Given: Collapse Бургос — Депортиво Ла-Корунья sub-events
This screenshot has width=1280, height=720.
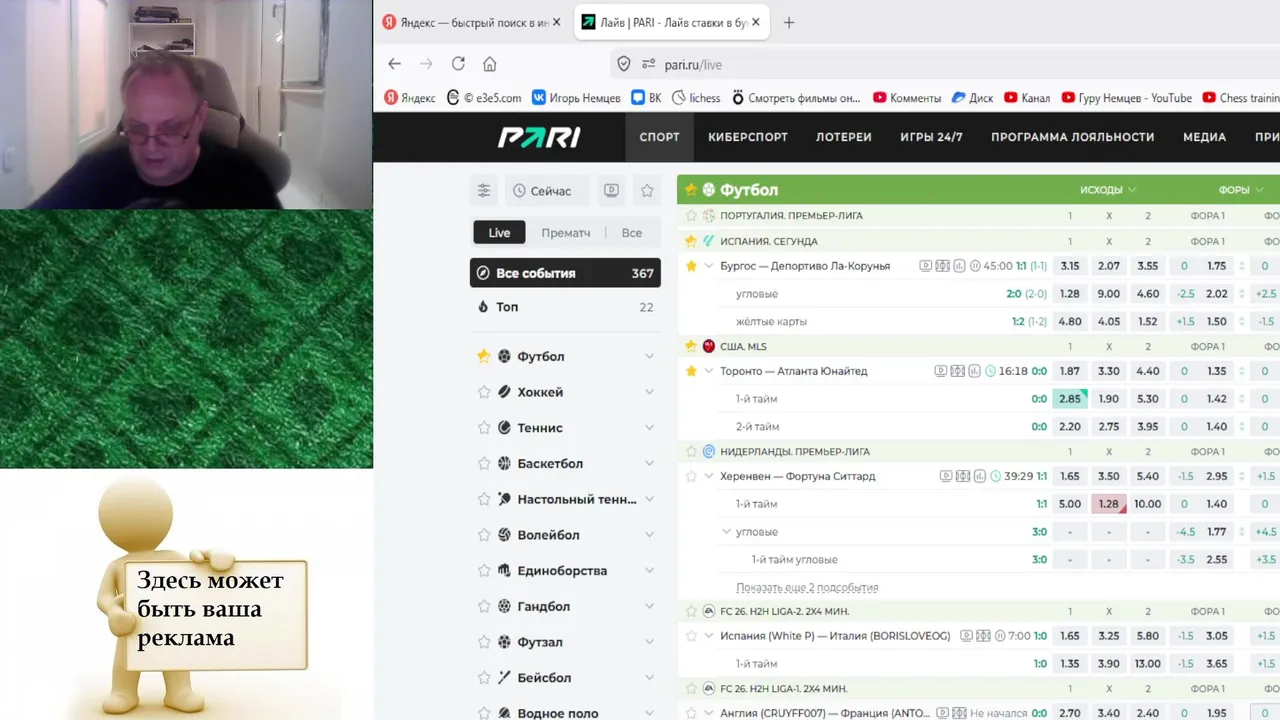Looking at the screenshot, I should (x=709, y=266).
